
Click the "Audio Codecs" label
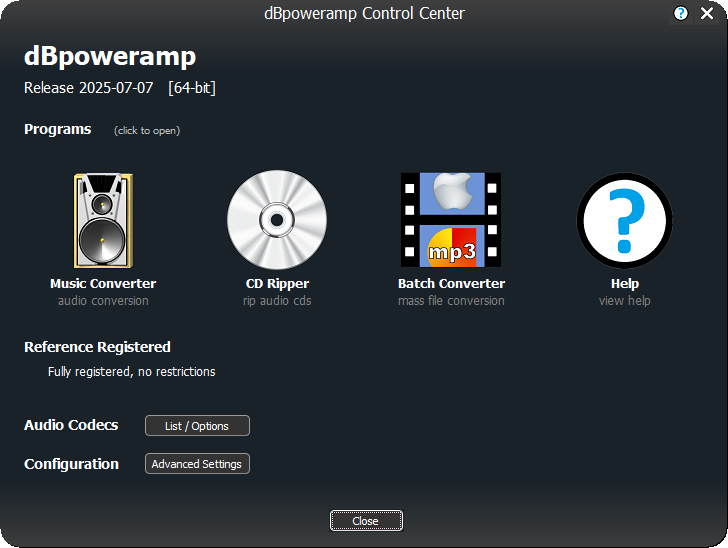point(71,425)
